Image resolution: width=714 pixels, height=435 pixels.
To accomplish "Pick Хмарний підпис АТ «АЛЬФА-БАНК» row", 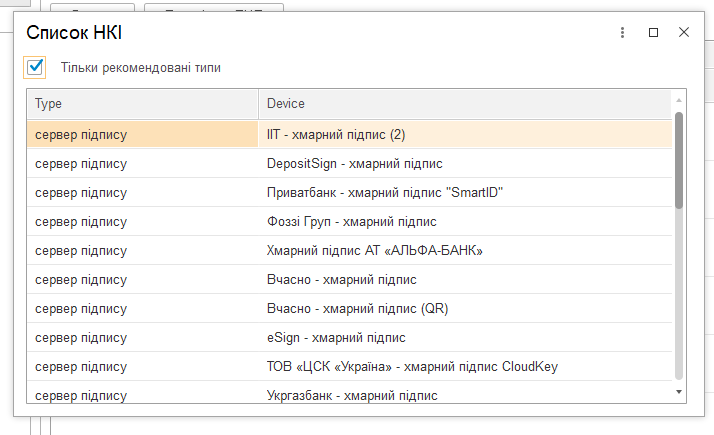I will point(349,251).
